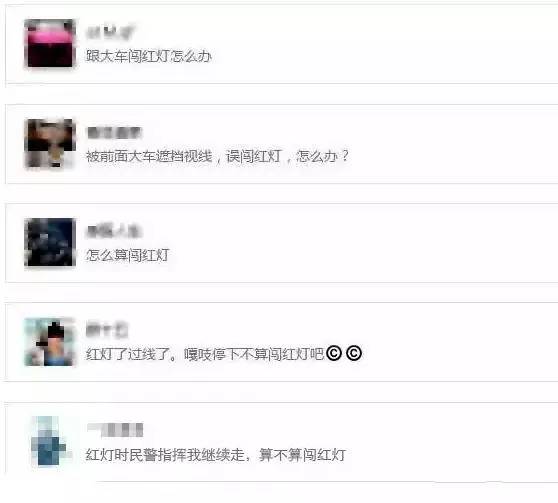Open the avatar showing a person in black hat
558x503 pixels.
50,342
